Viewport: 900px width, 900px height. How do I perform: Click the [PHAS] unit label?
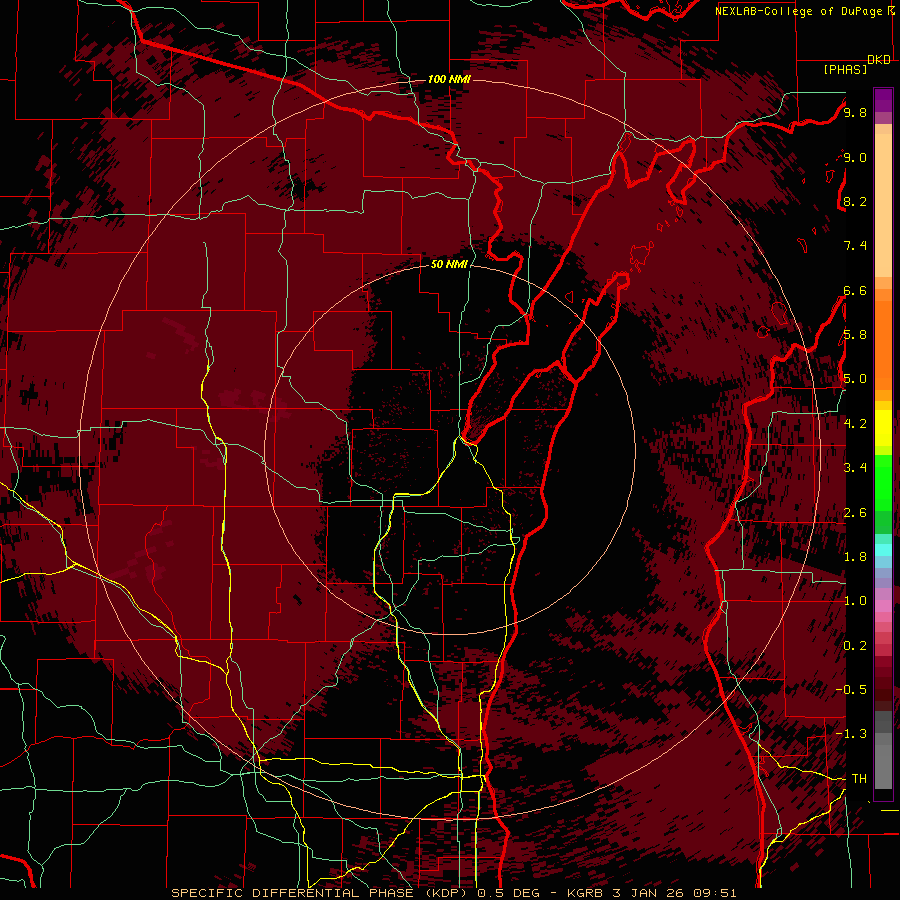tap(845, 69)
